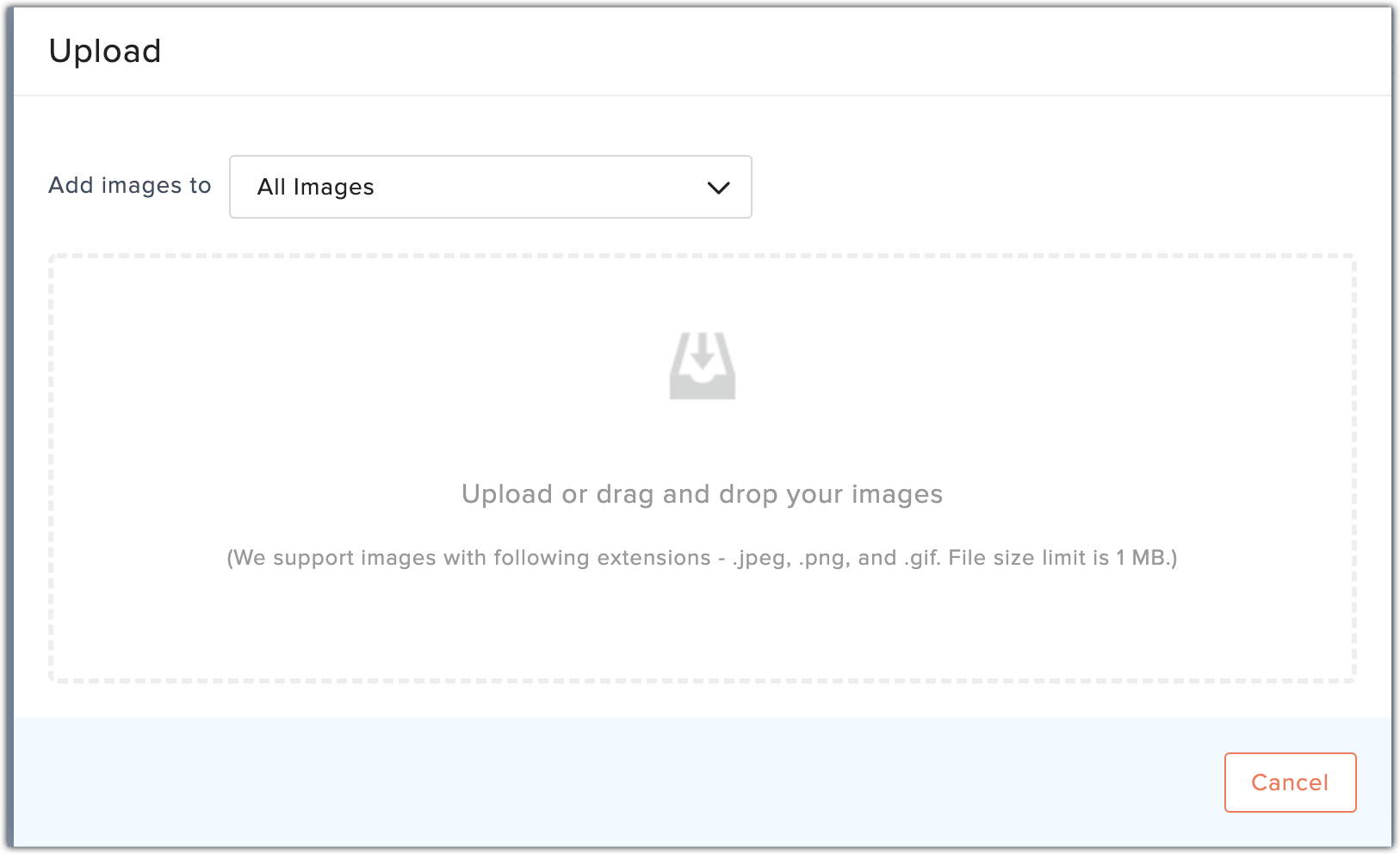Click the upload inbox tray icon
Screen dimensions: 1400x854
click(702, 367)
